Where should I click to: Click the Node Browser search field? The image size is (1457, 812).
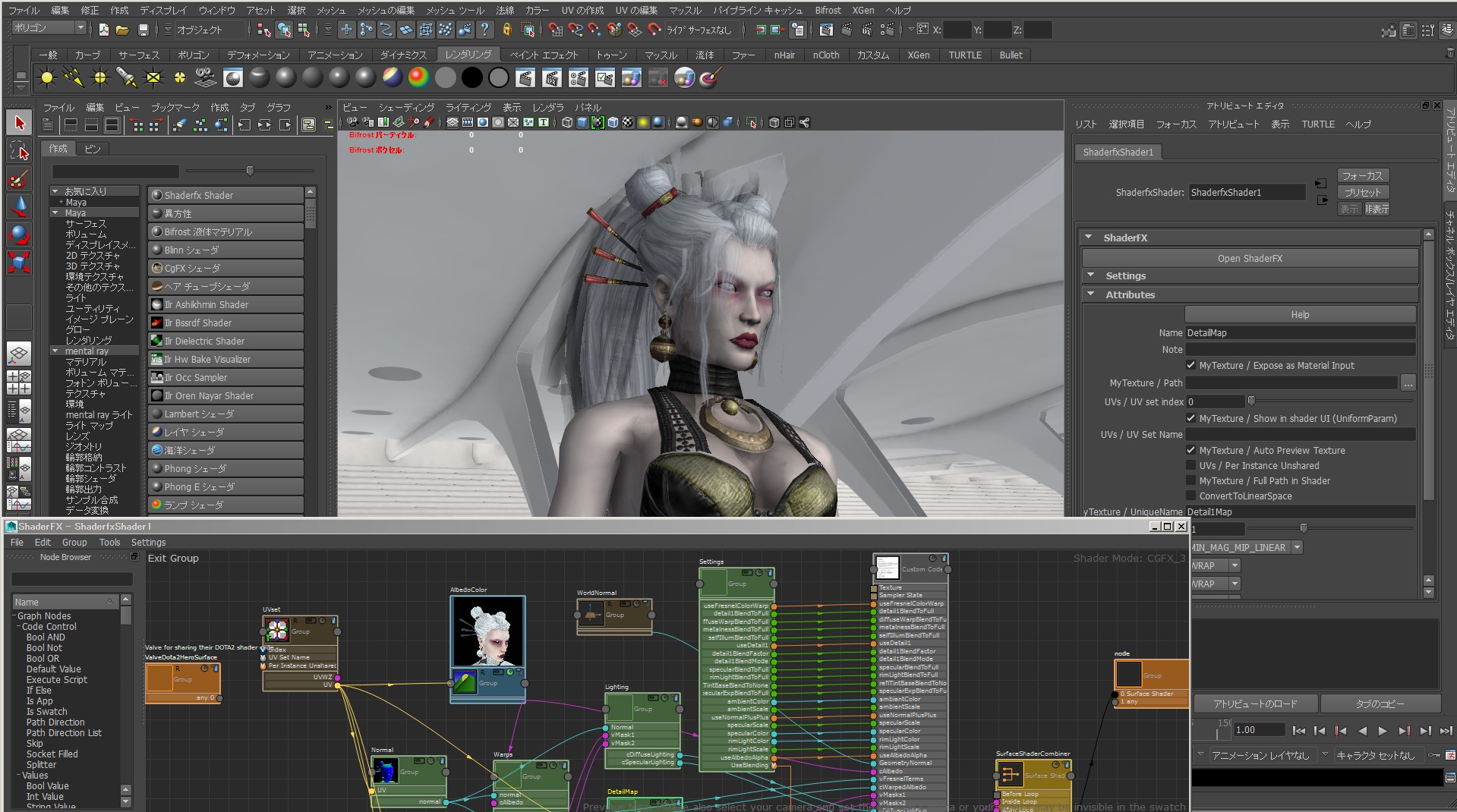click(71, 580)
